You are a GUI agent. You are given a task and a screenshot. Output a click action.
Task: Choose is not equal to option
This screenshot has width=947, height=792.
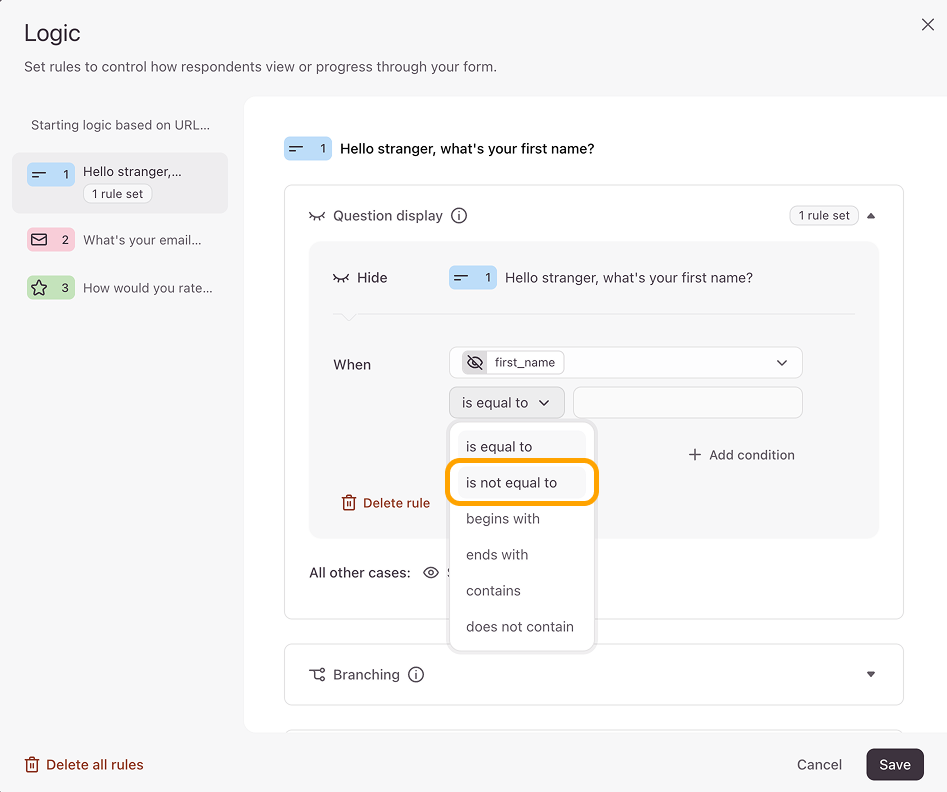coord(522,483)
